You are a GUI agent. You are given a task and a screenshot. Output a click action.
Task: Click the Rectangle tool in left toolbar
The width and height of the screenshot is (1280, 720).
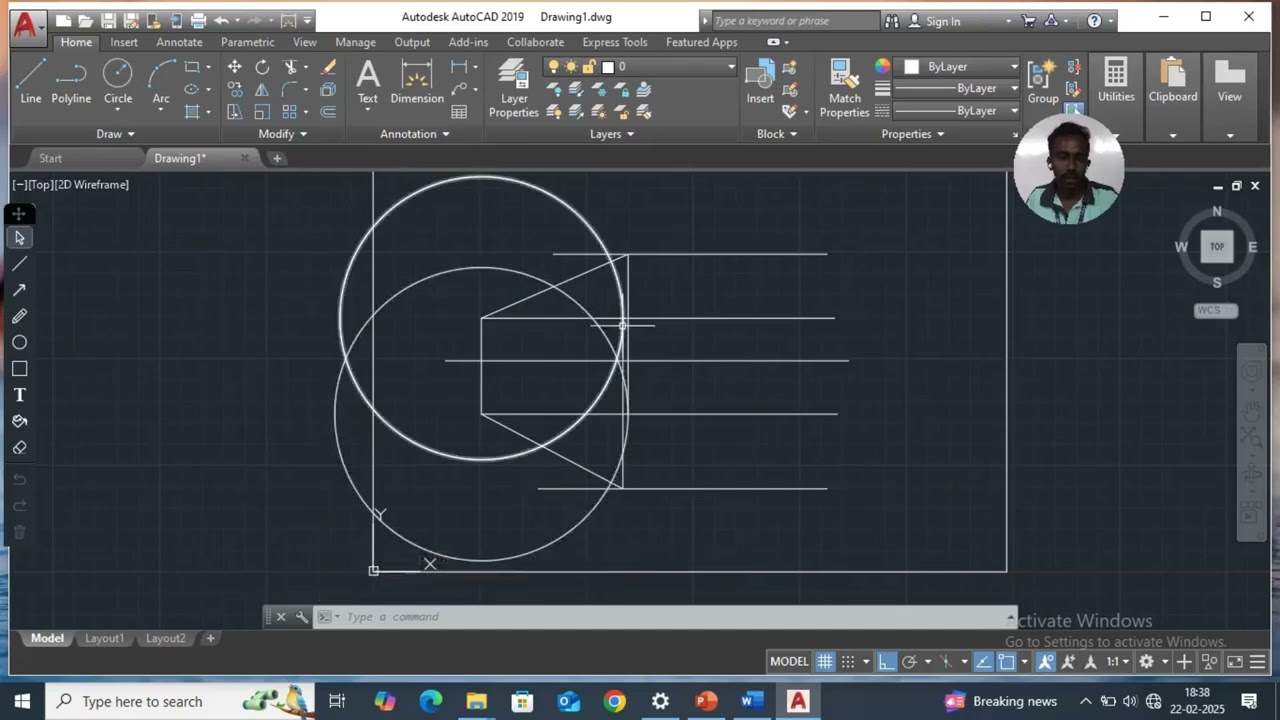point(19,369)
